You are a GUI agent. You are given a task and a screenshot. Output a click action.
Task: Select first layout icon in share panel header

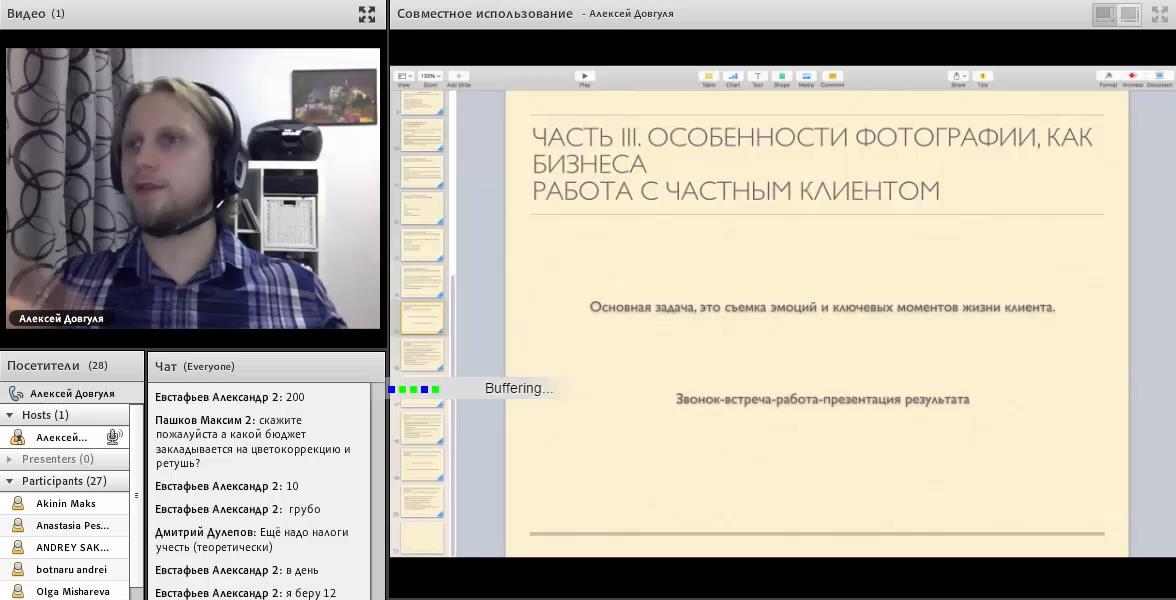(x=1104, y=14)
